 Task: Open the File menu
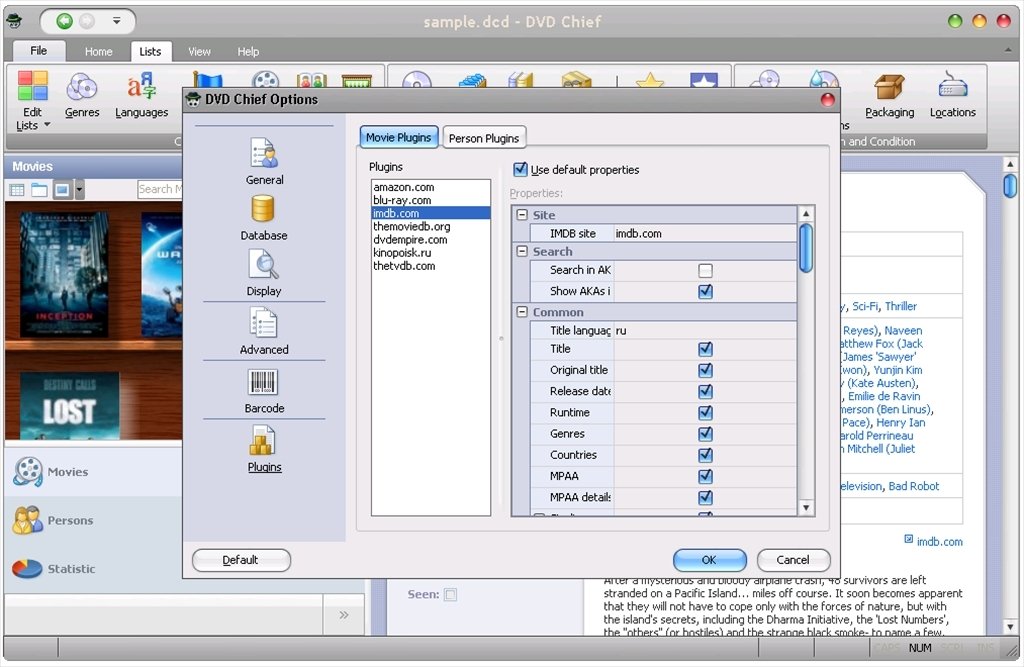pyautogui.click(x=39, y=50)
